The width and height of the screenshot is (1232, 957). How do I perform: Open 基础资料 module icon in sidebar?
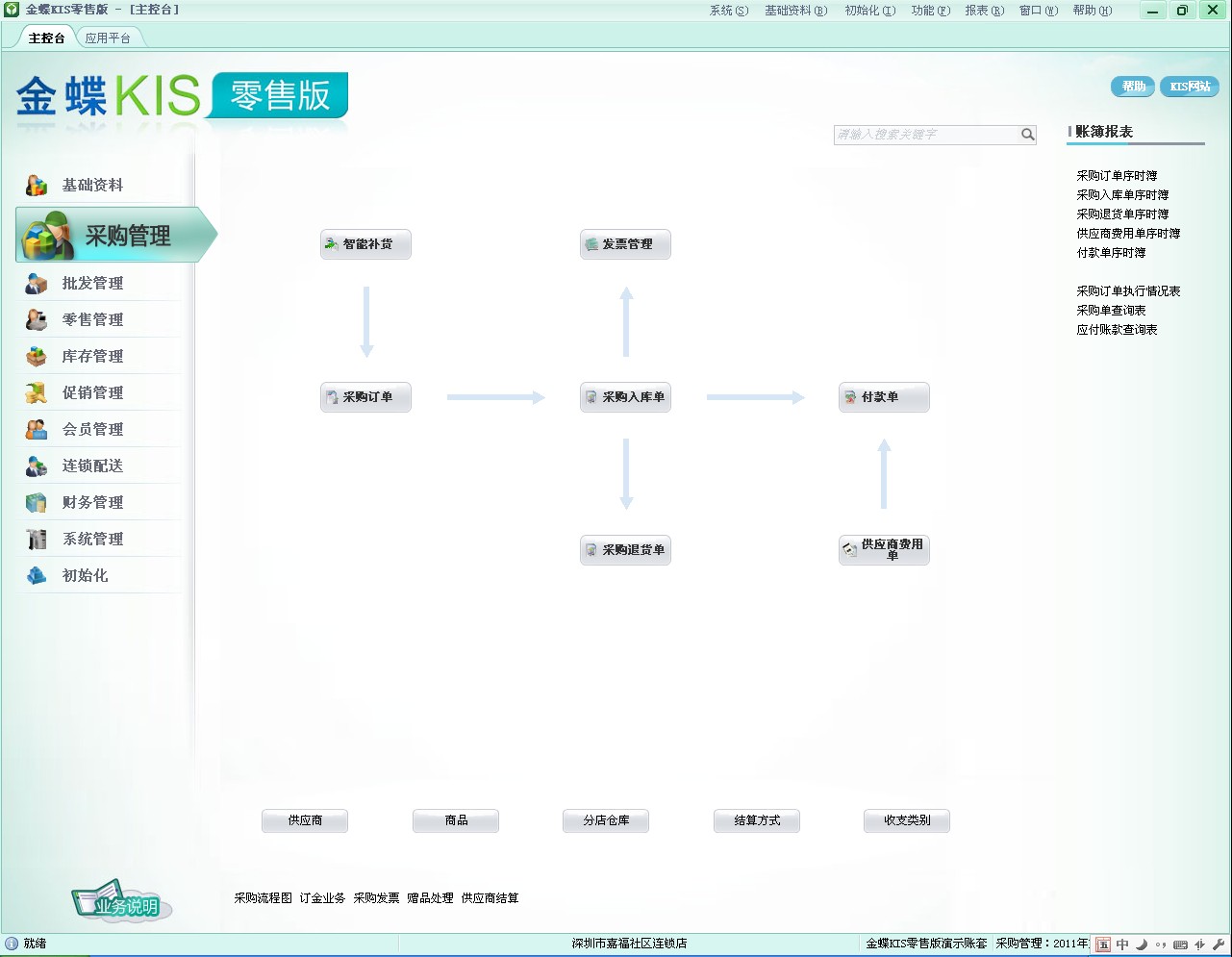point(37,185)
